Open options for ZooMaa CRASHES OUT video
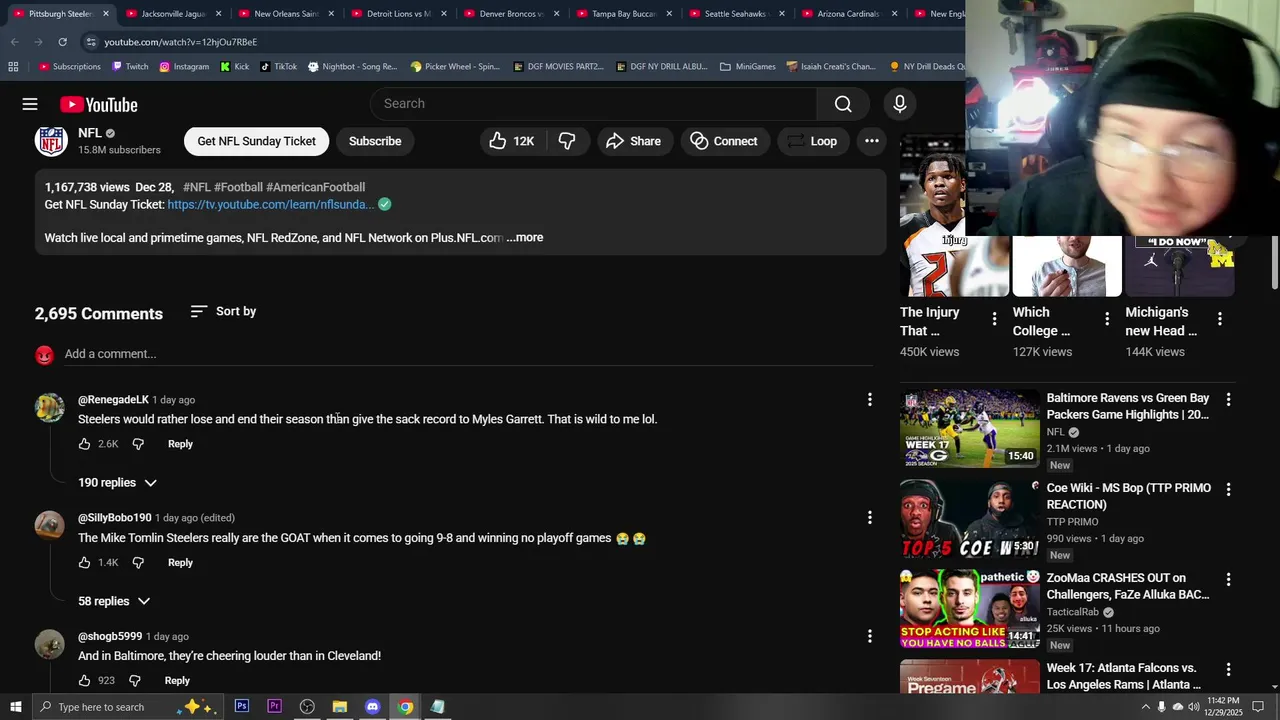The image size is (1280, 720). coord(1228,580)
